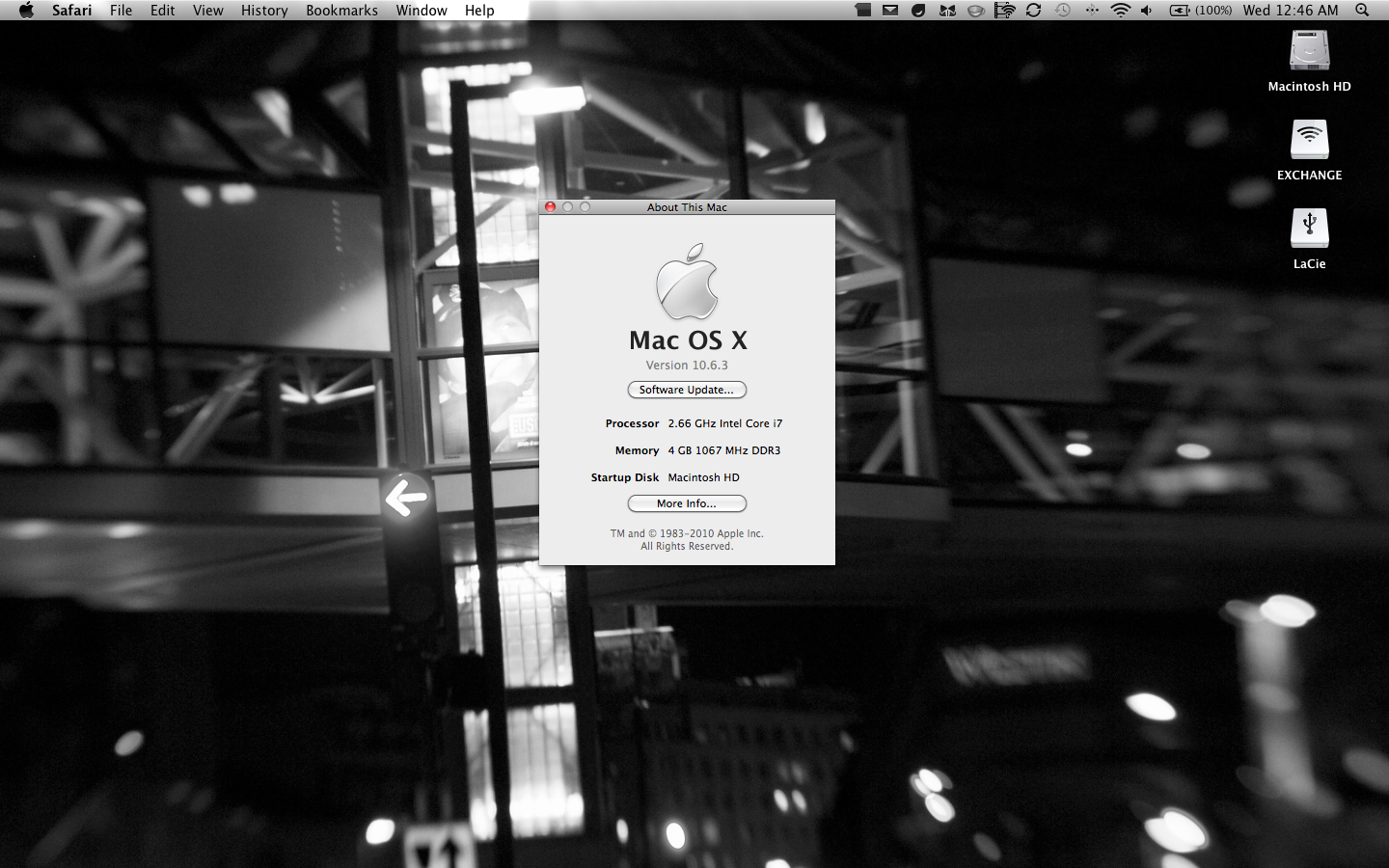This screenshot has width=1389, height=868.
Task: Click the Apple logo in About This Mac
Action: [687, 282]
